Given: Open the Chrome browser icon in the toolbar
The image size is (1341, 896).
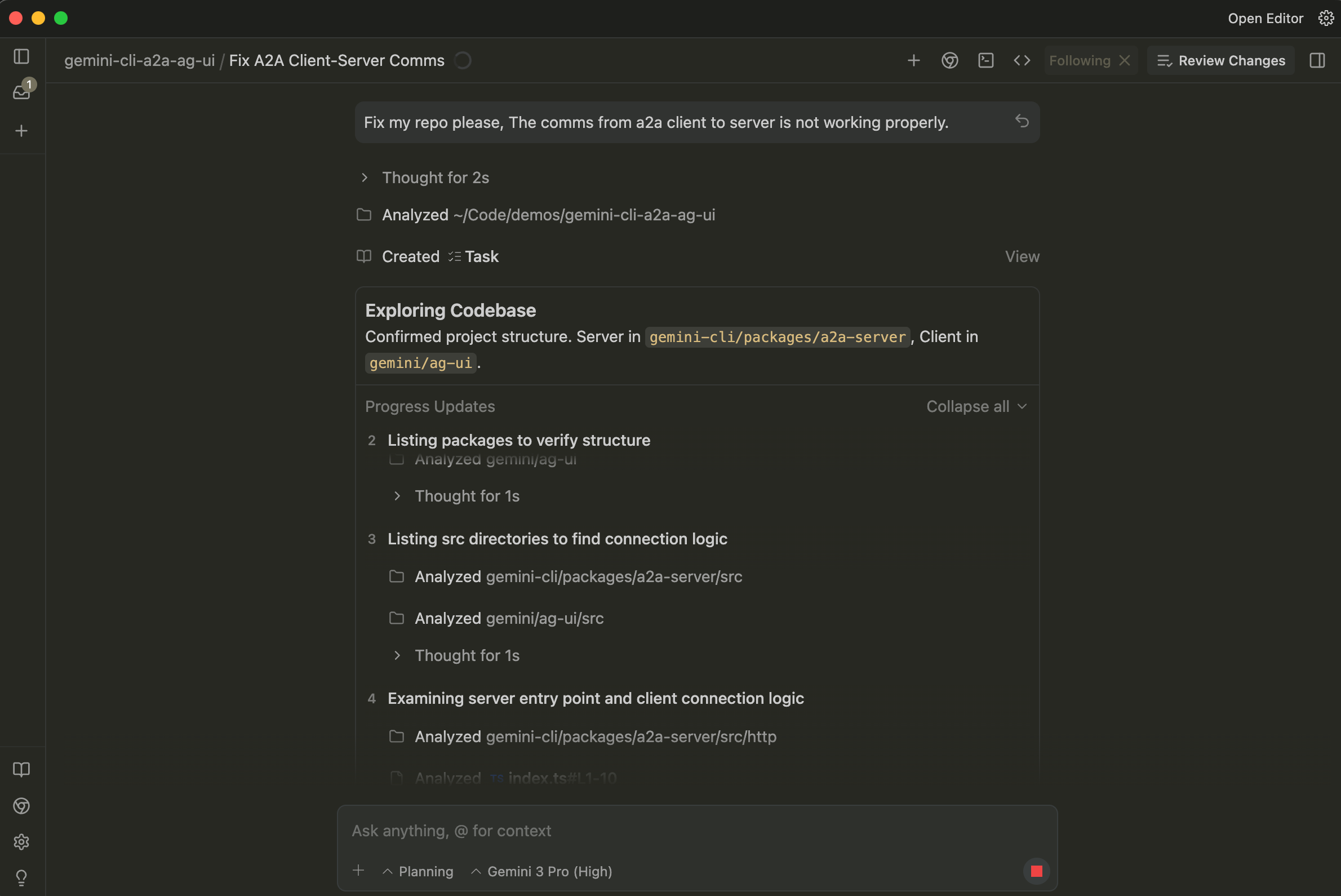Looking at the screenshot, I should click(x=949, y=60).
